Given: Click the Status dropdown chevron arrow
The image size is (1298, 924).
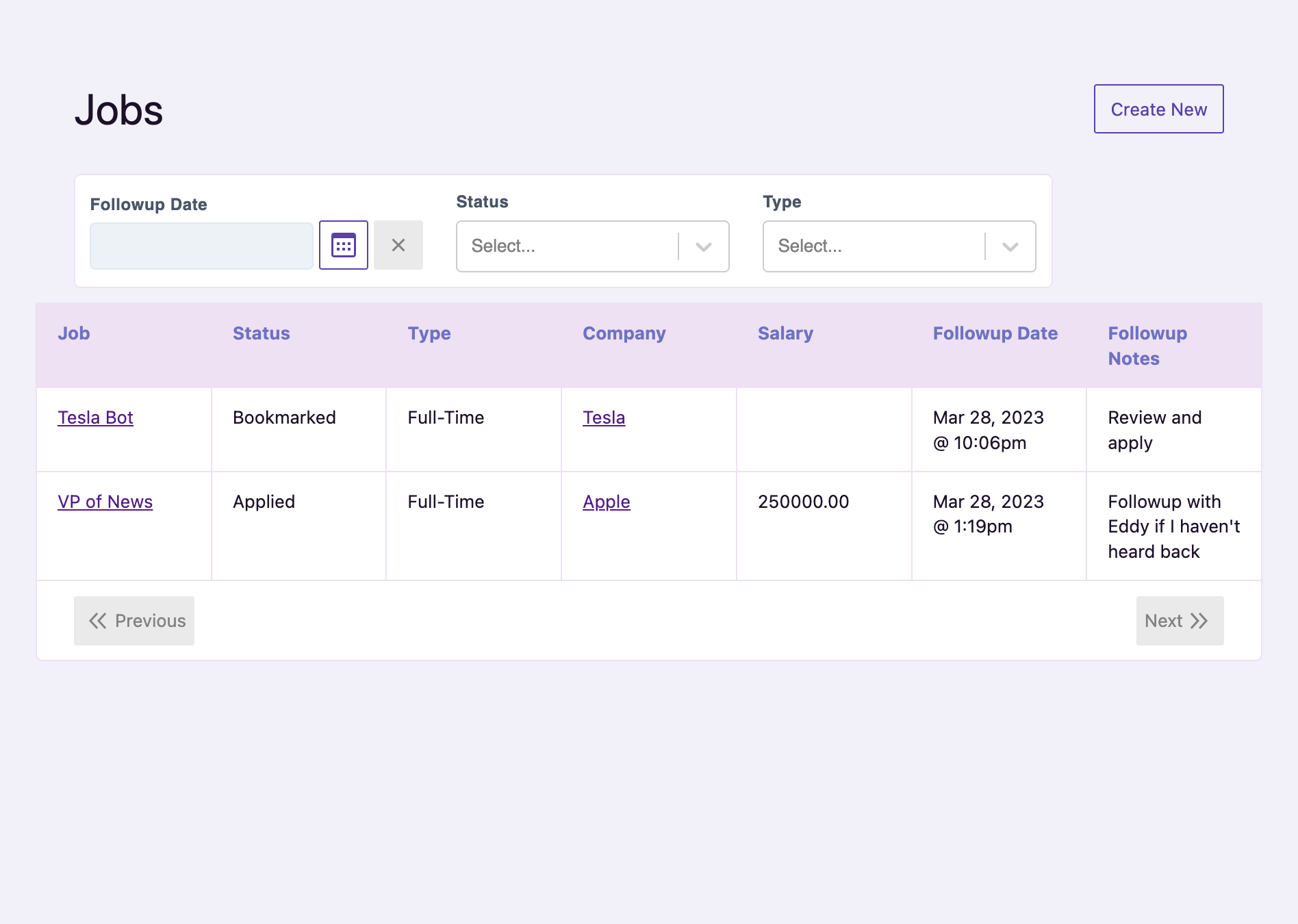Looking at the screenshot, I should [703, 246].
